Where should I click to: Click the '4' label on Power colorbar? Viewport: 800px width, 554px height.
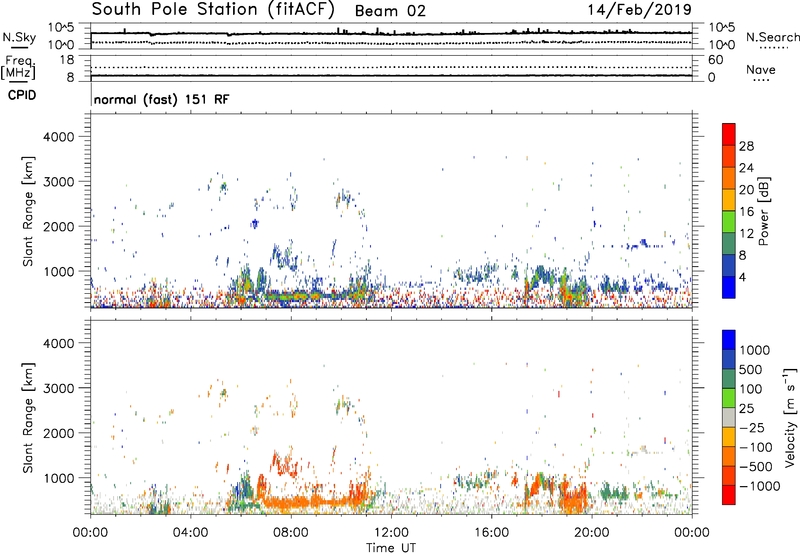(743, 278)
